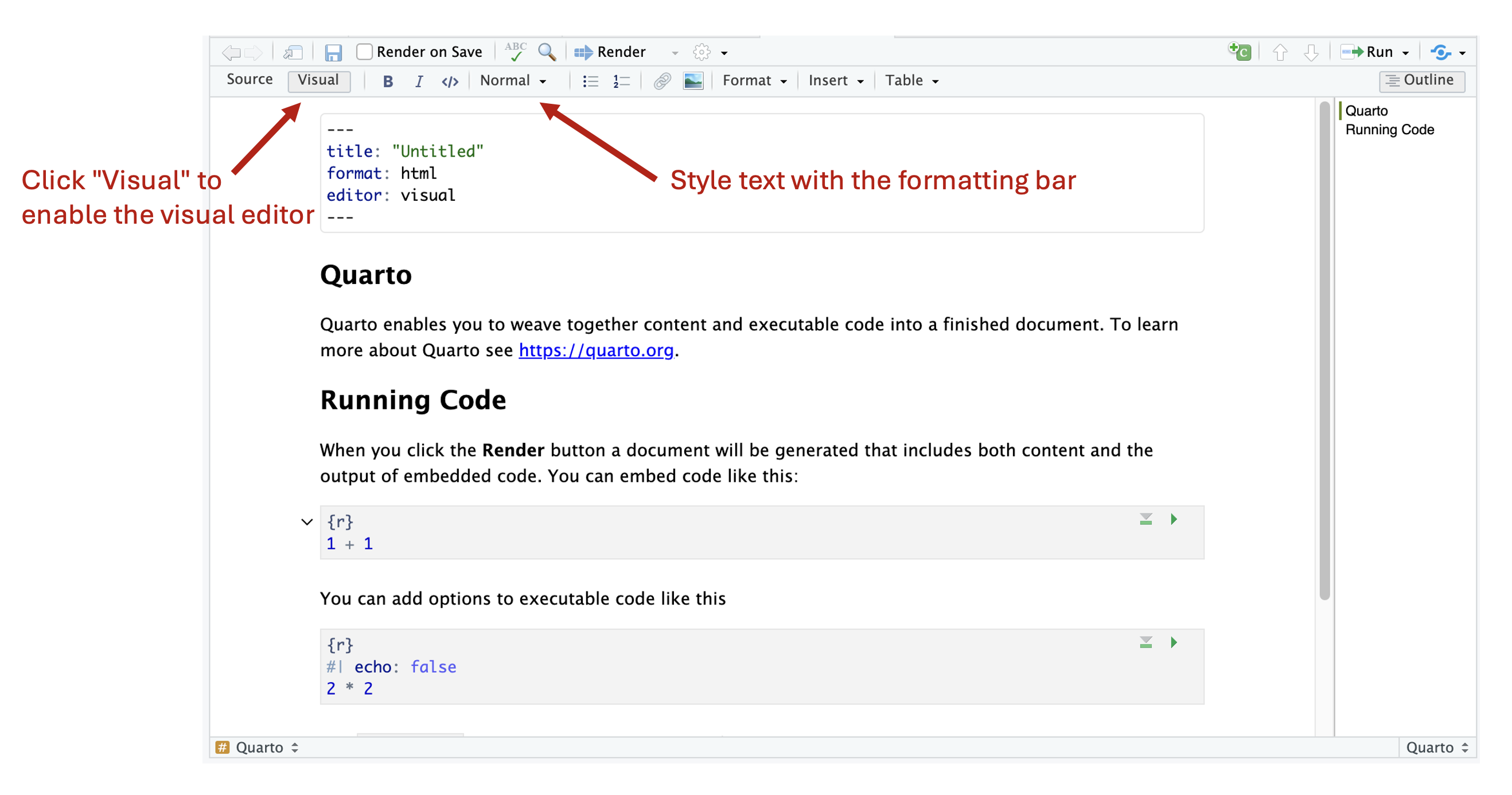This screenshot has width=1512, height=795.
Task: Toggle the Outline pane
Action: pos(1421,80)
